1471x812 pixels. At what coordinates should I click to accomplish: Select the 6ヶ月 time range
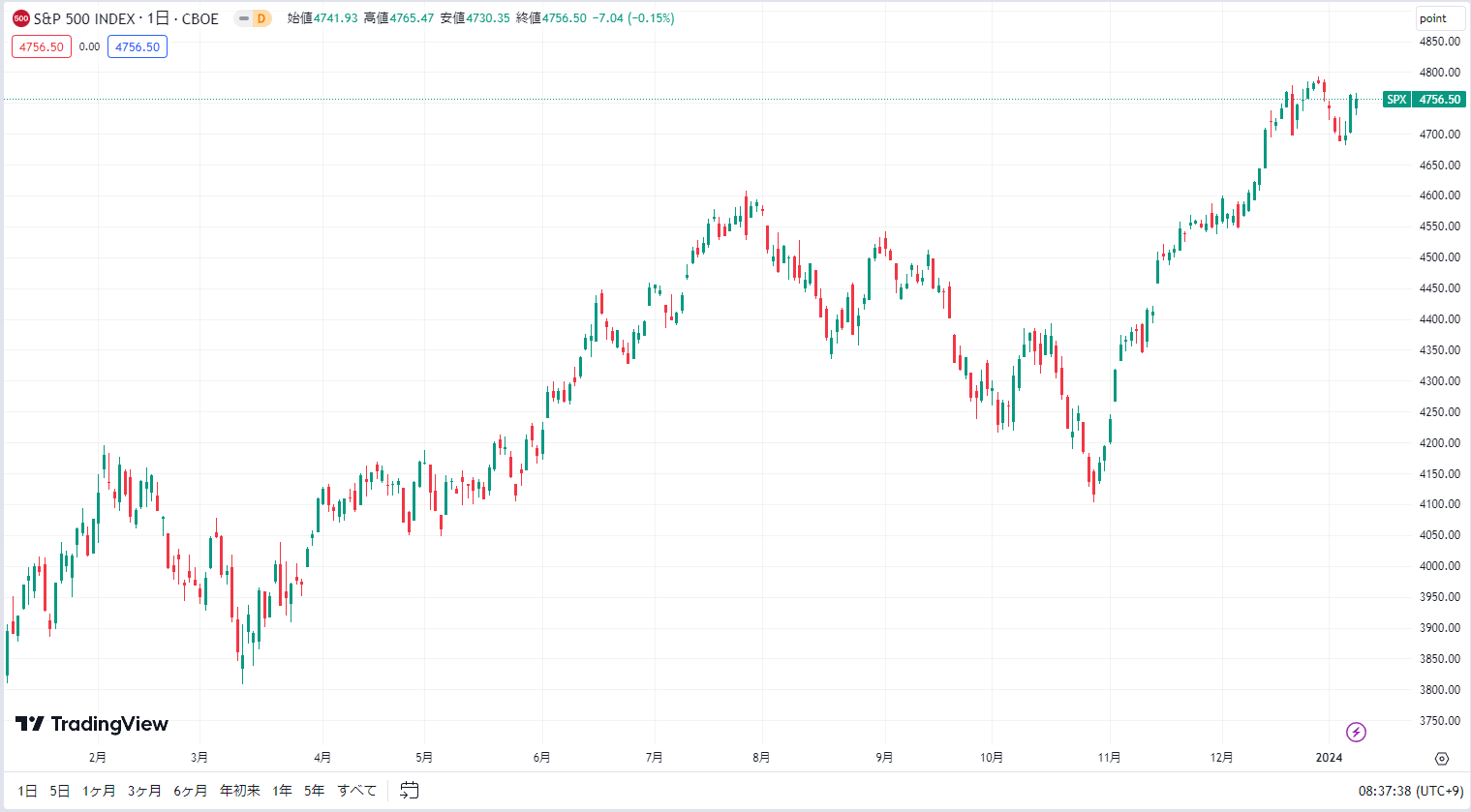pyautogui.click(x=191, y=791)
